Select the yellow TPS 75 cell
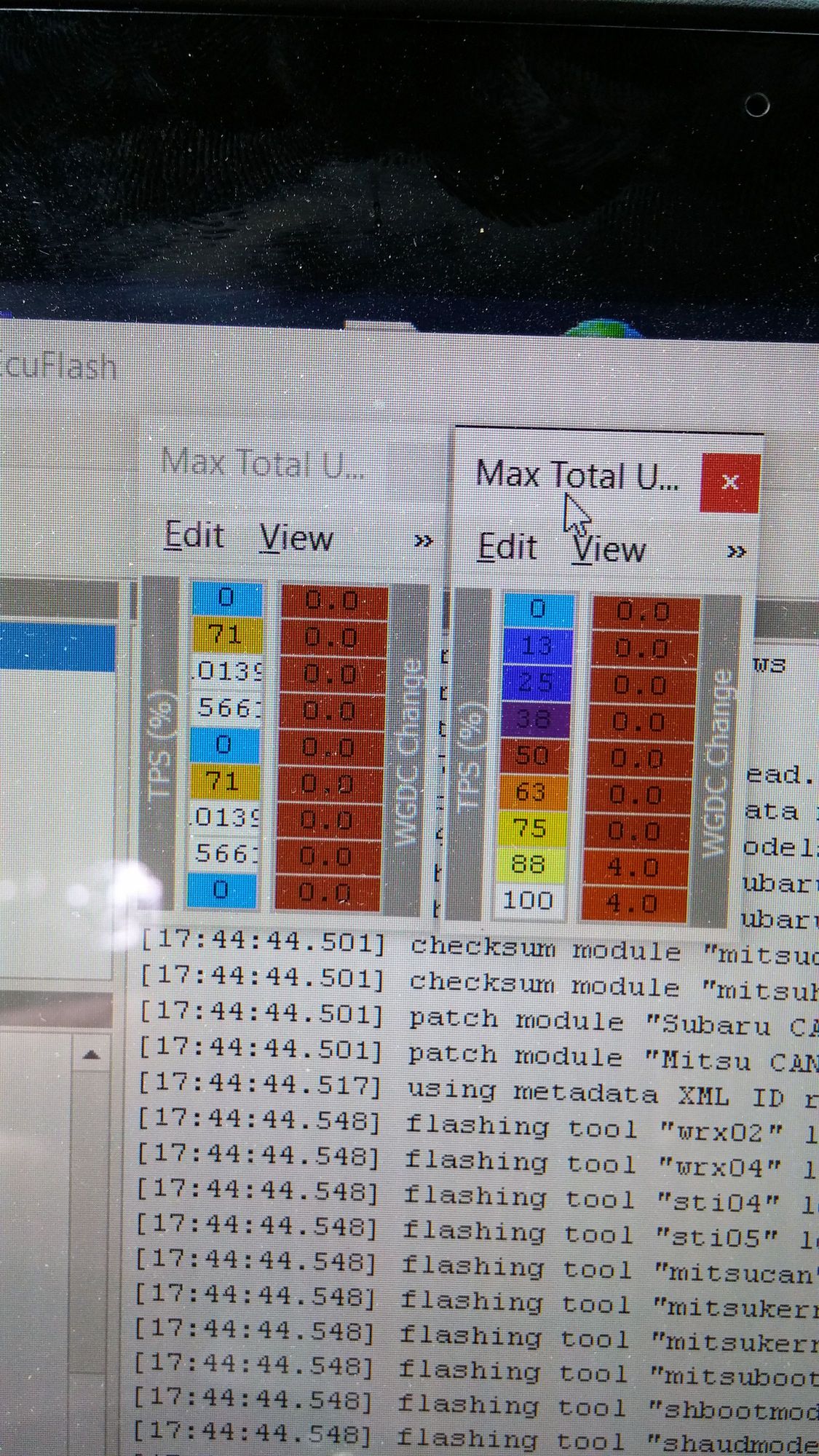The height and width of the screenshot is (1456, 819). point(531,828)
